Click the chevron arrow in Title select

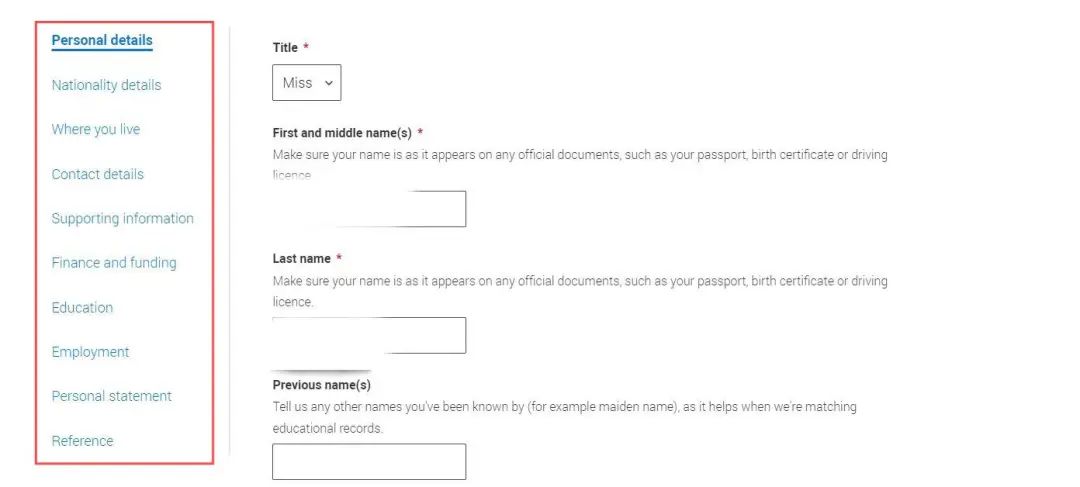click(329, 83)
